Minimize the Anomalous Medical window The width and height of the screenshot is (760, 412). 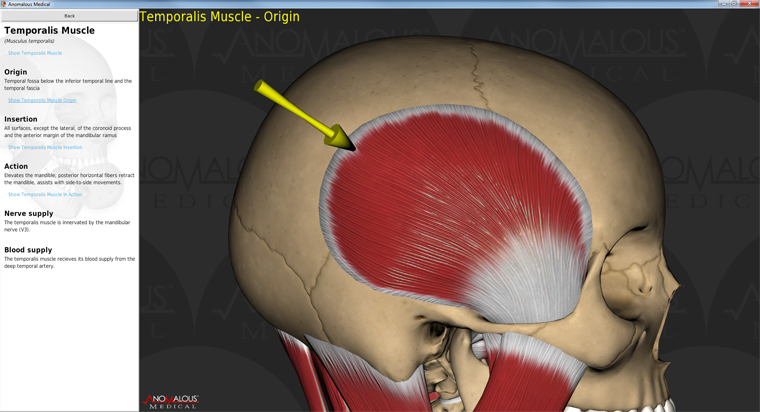pyautogui.click(x=722, y=4)
